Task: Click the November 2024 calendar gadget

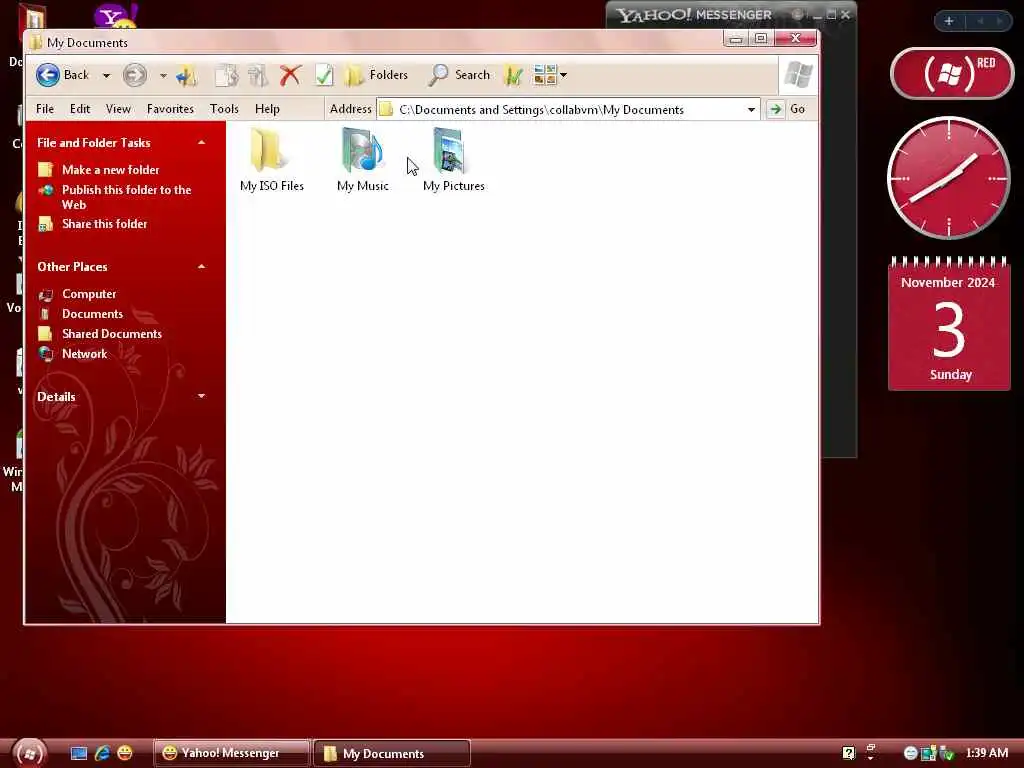Action: coord(950,325)
